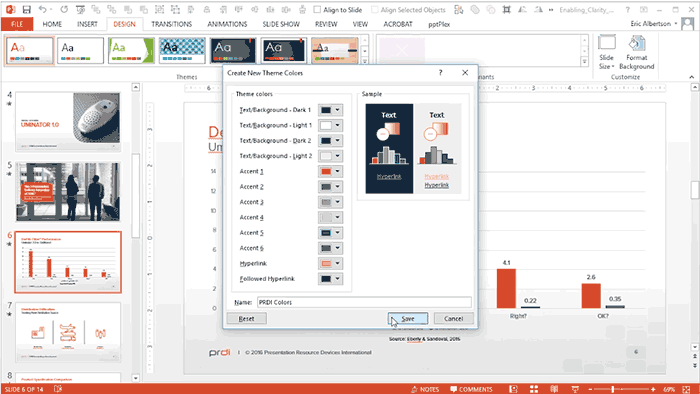The width and height of the screenshot is (700, 394).
Task: Start Slide Show from status bar icon
Action: pyautogui.click(x=575, y=389)
